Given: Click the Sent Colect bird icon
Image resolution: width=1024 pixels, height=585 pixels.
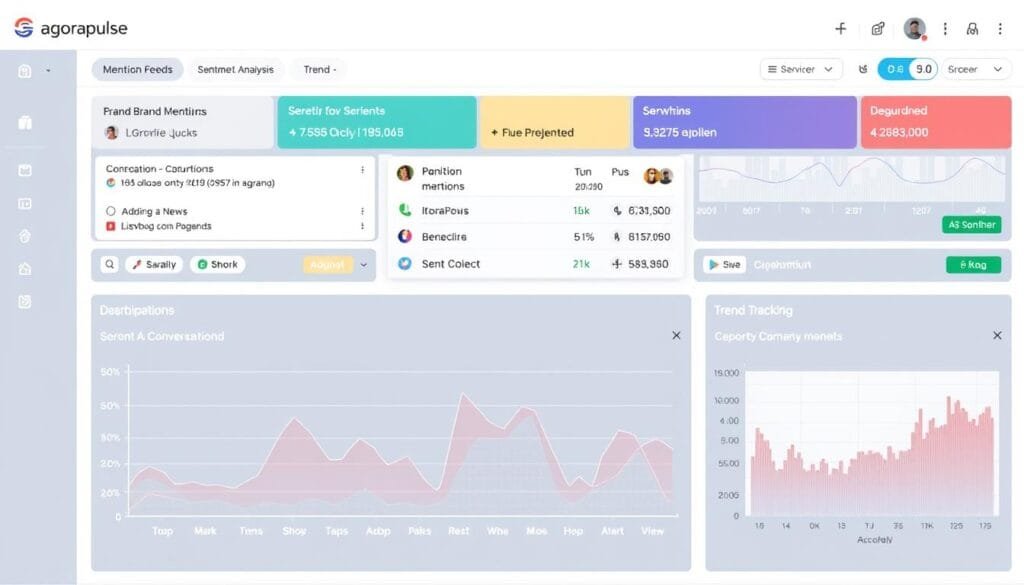Looking at the screenshot, I should [405, 264].
